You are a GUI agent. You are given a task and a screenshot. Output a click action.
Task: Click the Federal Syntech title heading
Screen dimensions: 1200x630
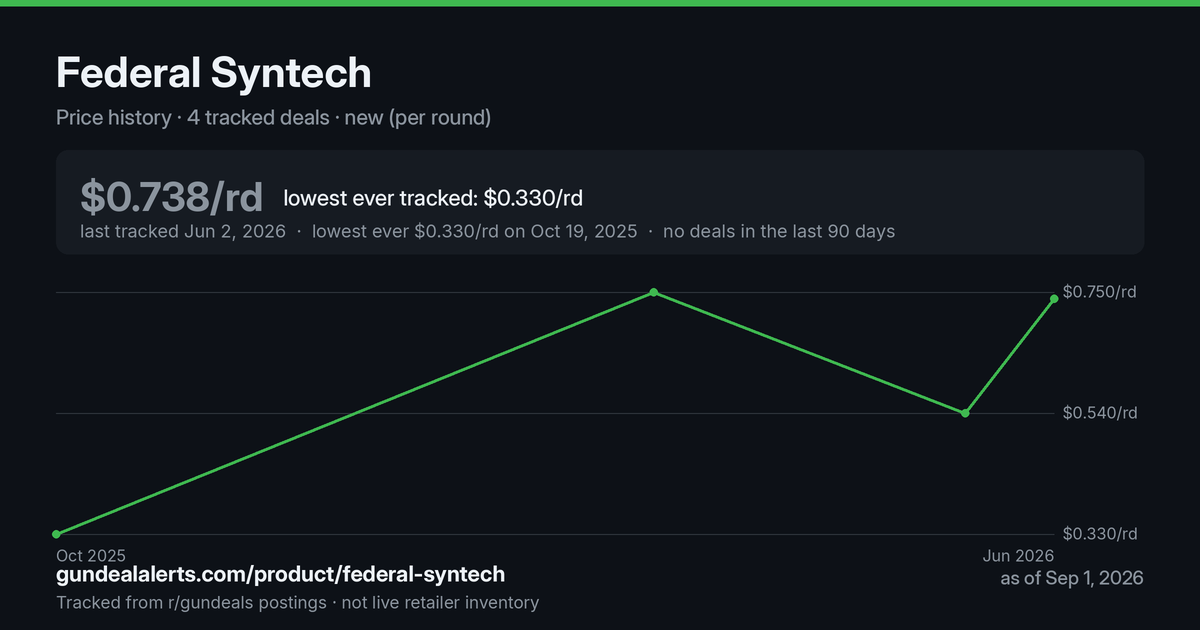(214, 73)
